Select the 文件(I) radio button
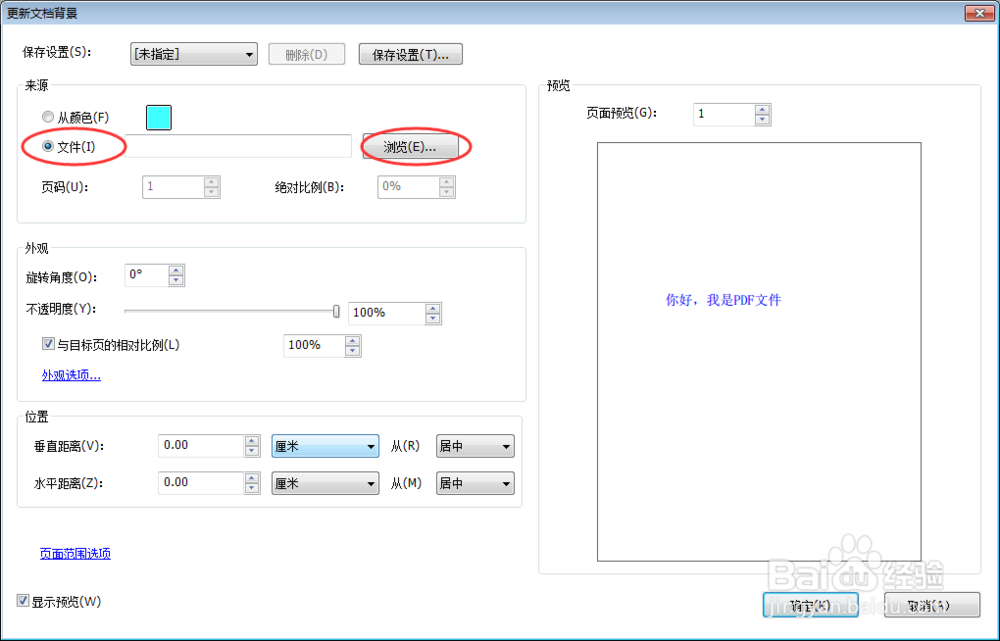1000x641 pixels. tap(48, 147)
